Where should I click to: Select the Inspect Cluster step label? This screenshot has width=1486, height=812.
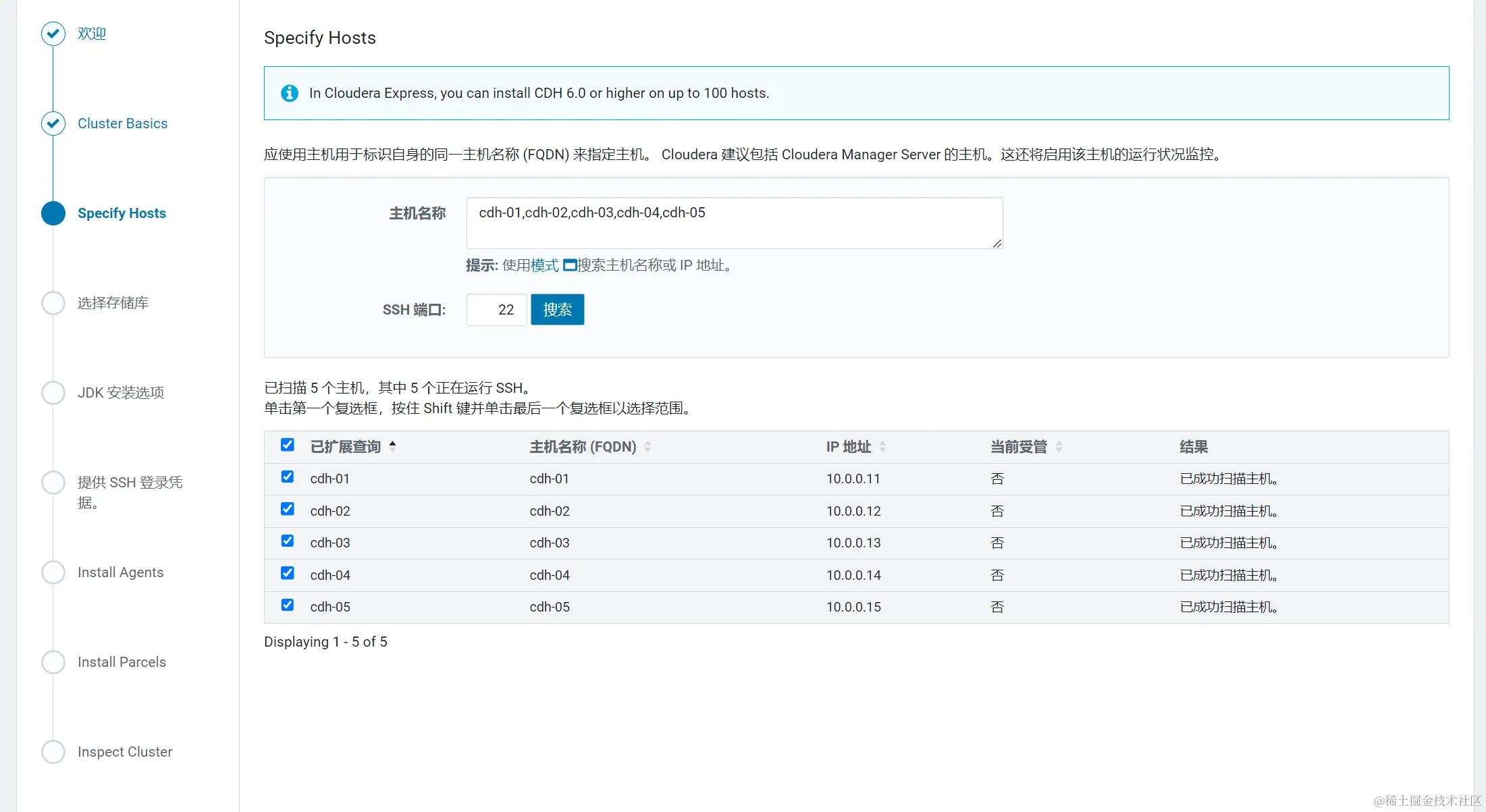click(x=125, y=752)
